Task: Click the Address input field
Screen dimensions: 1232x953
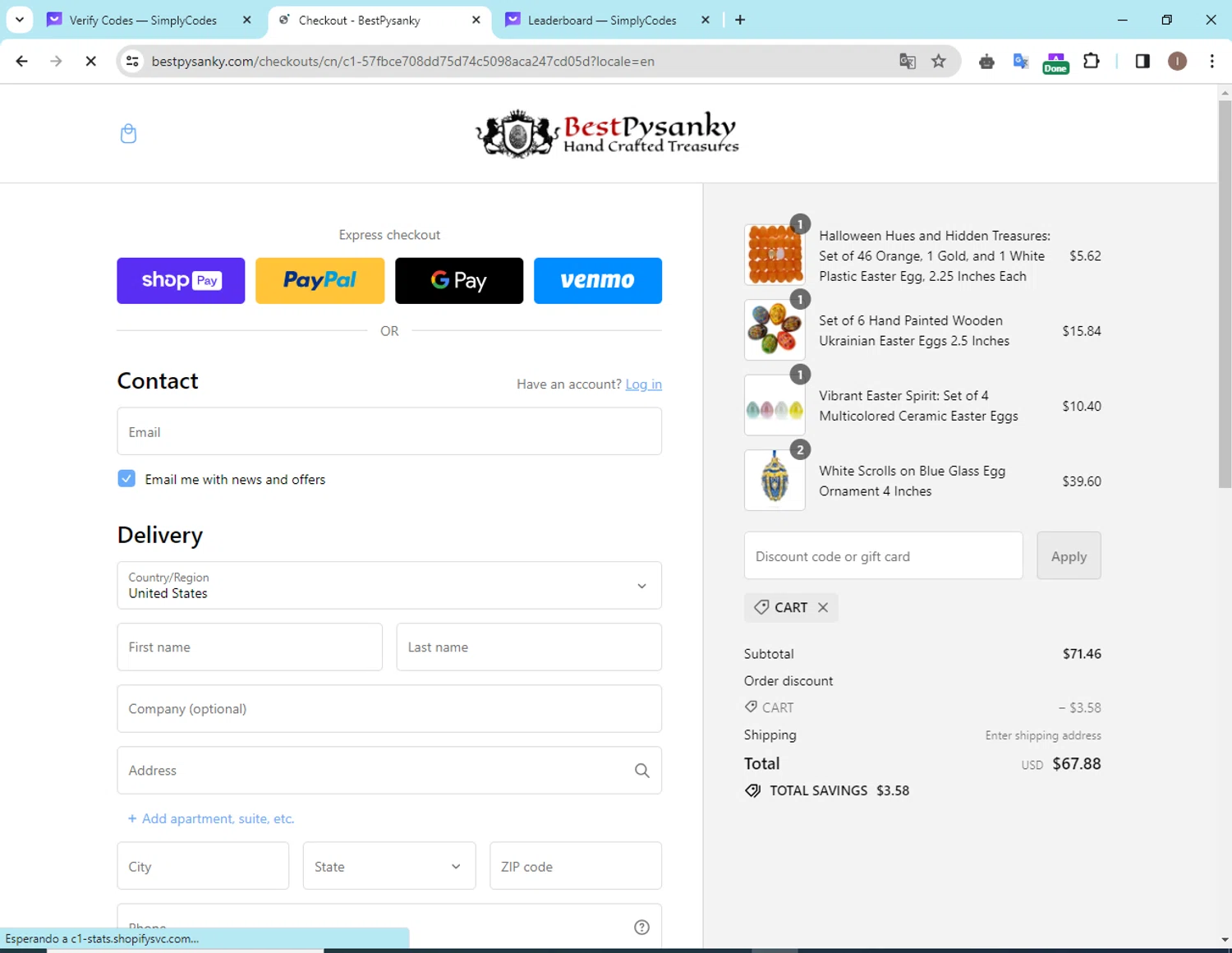Action: (x=389, y=771)
